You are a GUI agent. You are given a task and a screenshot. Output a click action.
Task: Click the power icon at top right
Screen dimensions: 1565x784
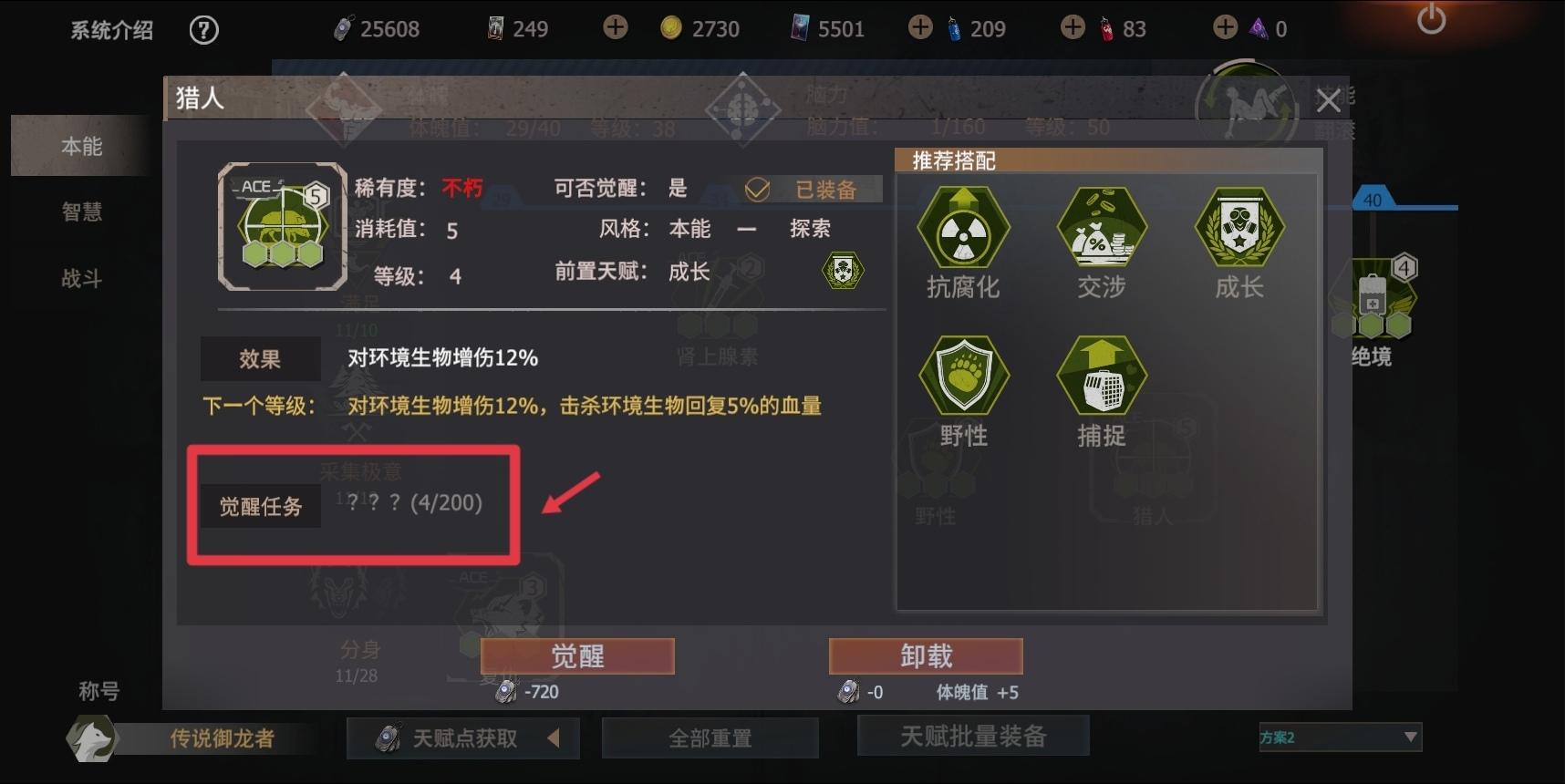(1431, 19)
